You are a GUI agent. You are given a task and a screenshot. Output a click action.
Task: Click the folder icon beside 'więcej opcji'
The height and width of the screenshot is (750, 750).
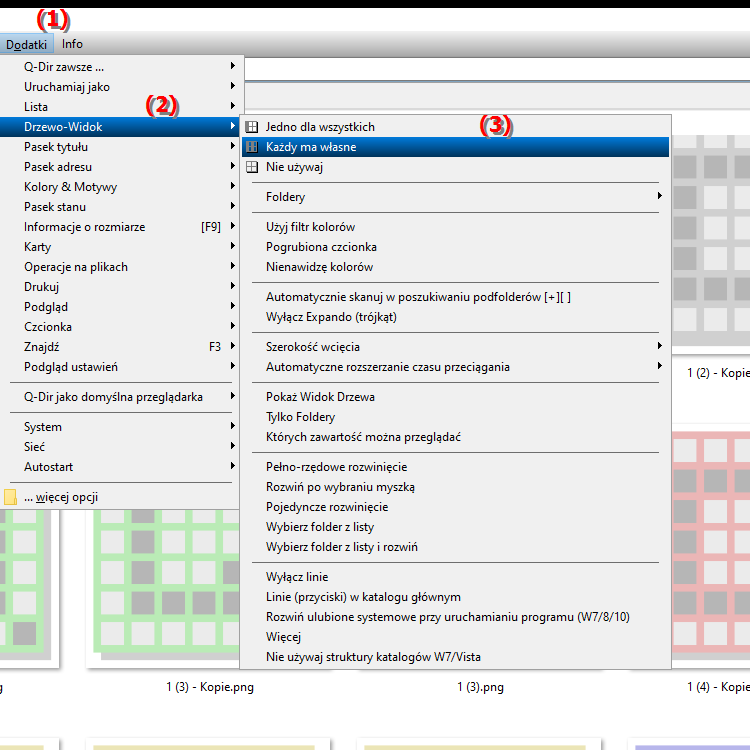coord(10,497)
